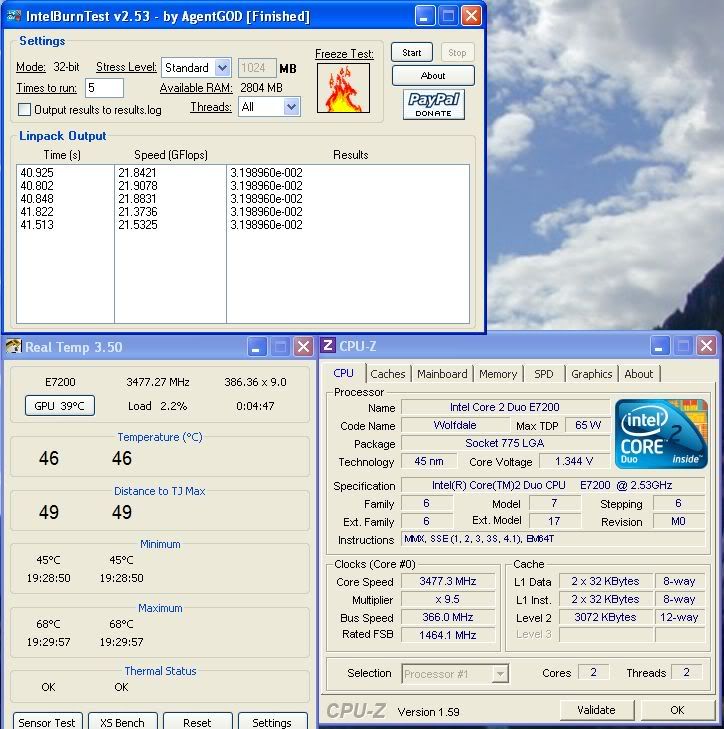The height and width of the screenshot is (729, 724).
Task: Select the SPD tab
Action: coord(544,374)
